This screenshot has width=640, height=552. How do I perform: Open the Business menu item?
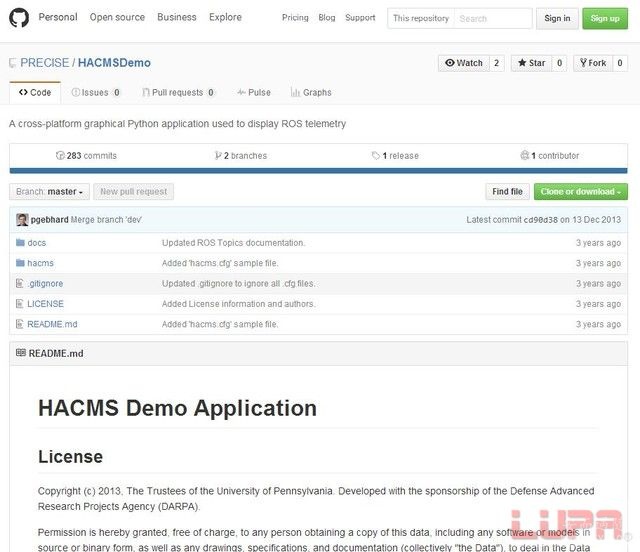(x=177, y=17)
